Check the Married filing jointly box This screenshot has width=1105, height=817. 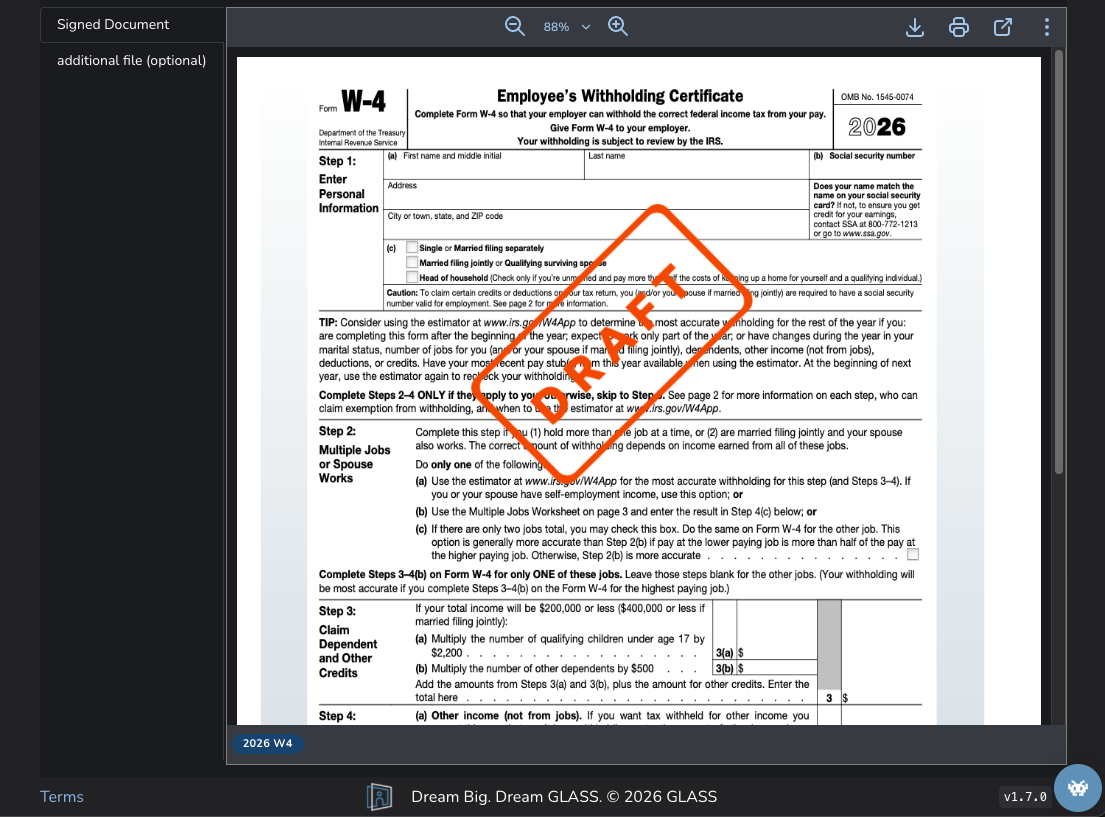pyautogui.click(x=413, y=261)
